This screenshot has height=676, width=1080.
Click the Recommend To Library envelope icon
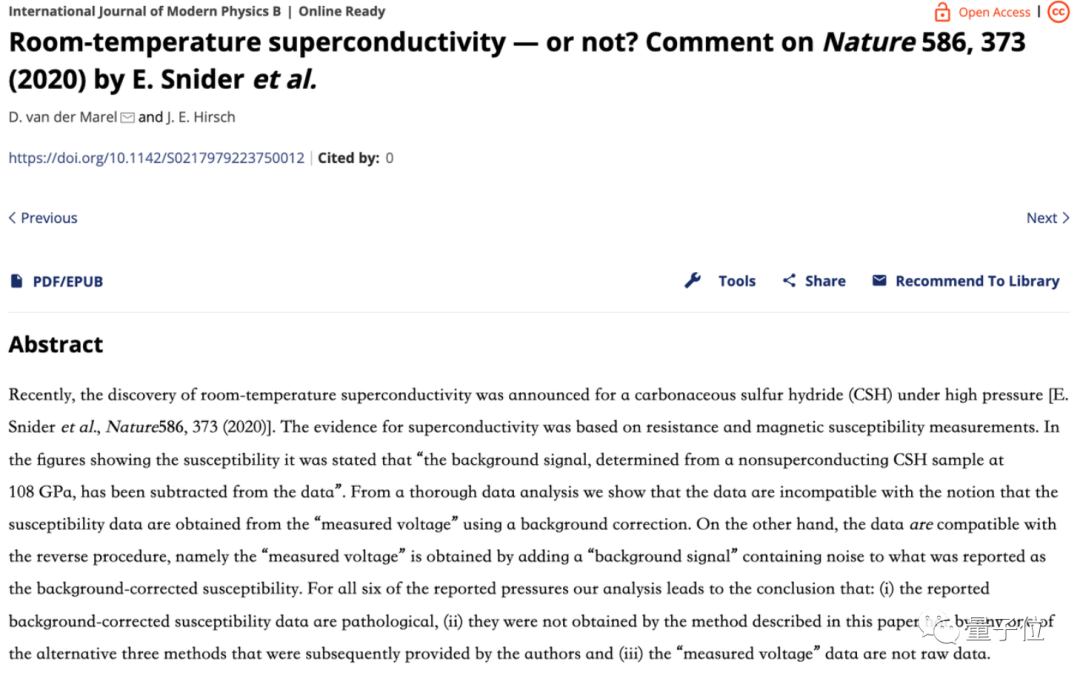pos(879,281)
